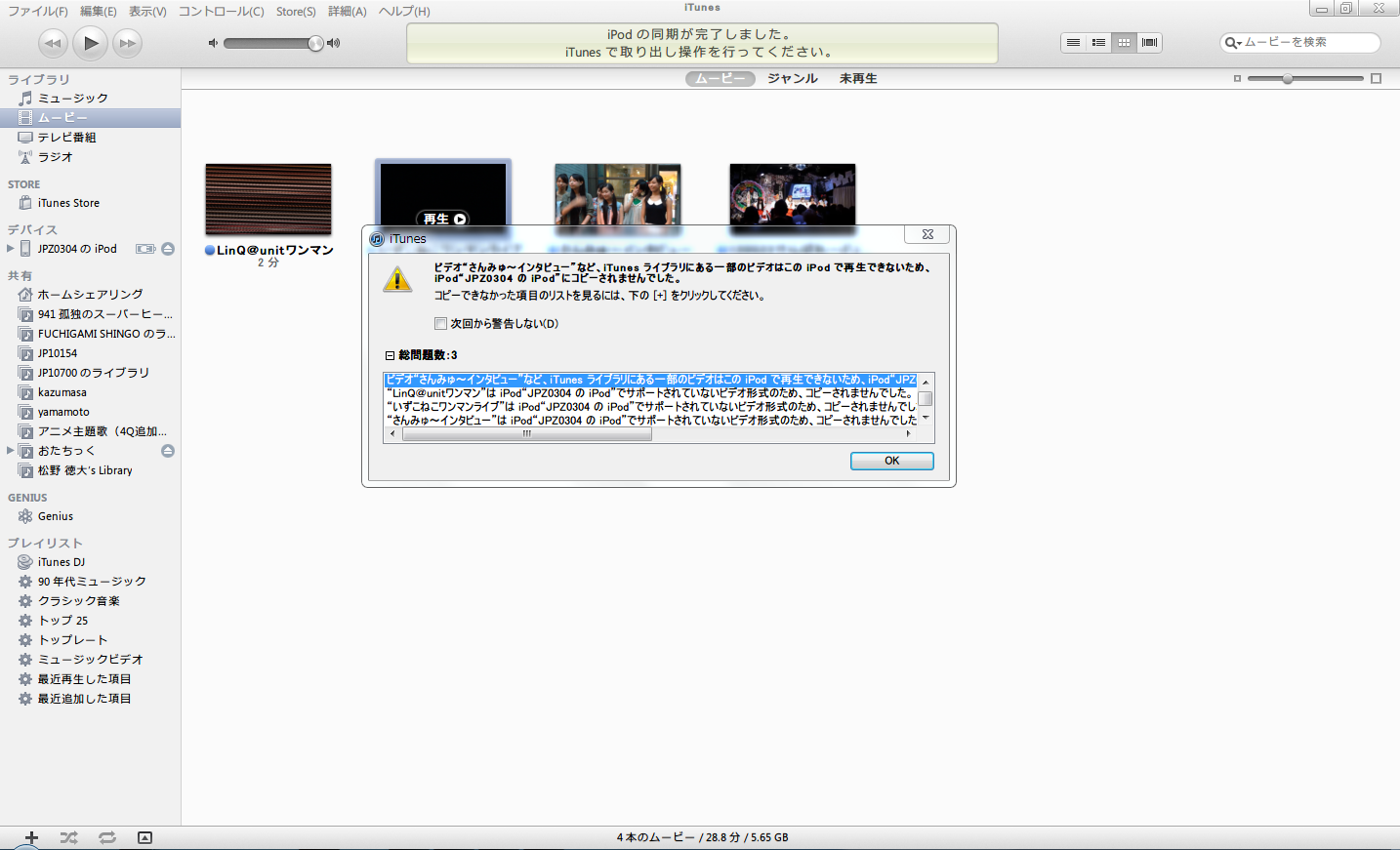
Task: Switch to grid view
Action: coord(1124,42)
